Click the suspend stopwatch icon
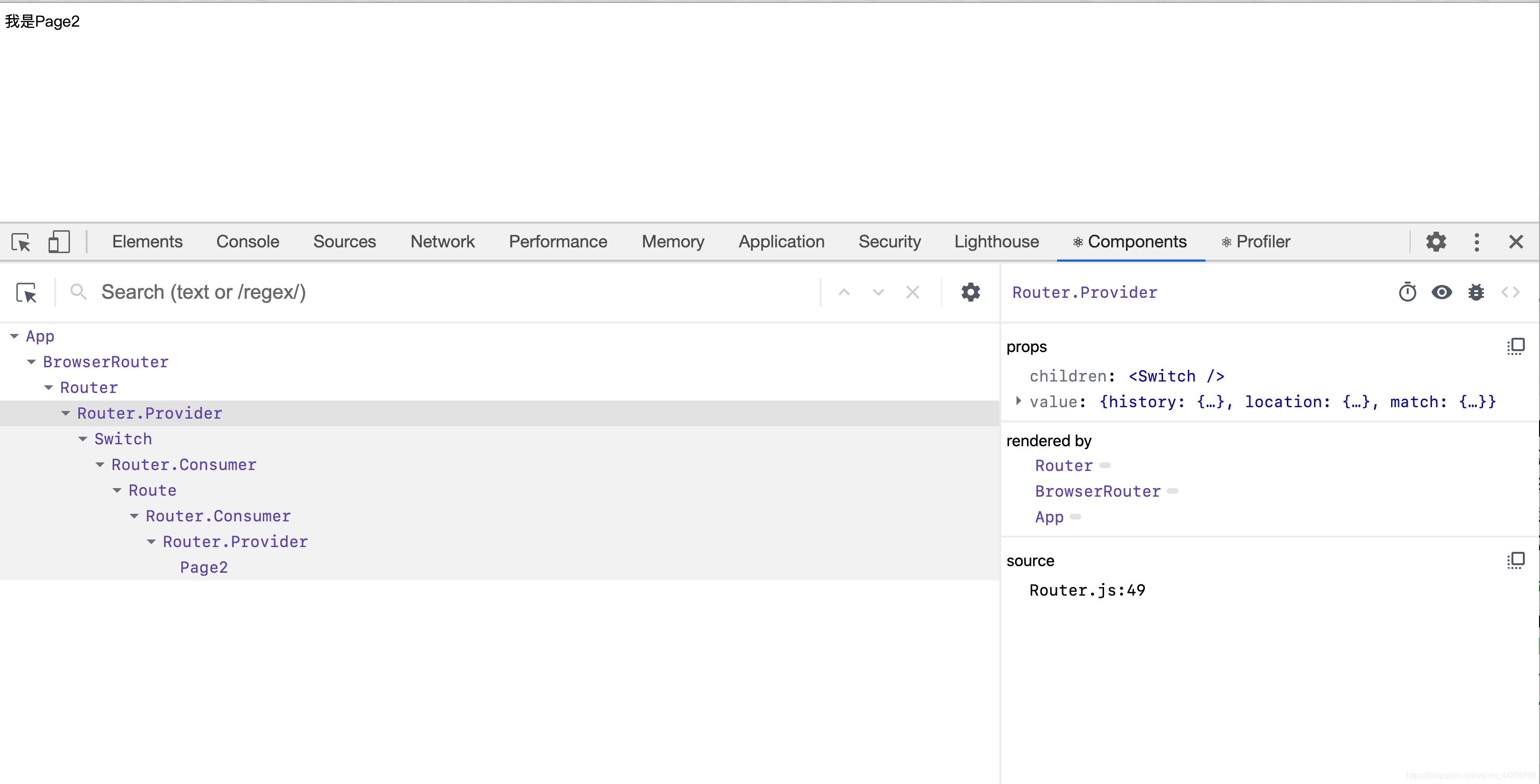The image size is (1540, 784). coord(1407,292)
